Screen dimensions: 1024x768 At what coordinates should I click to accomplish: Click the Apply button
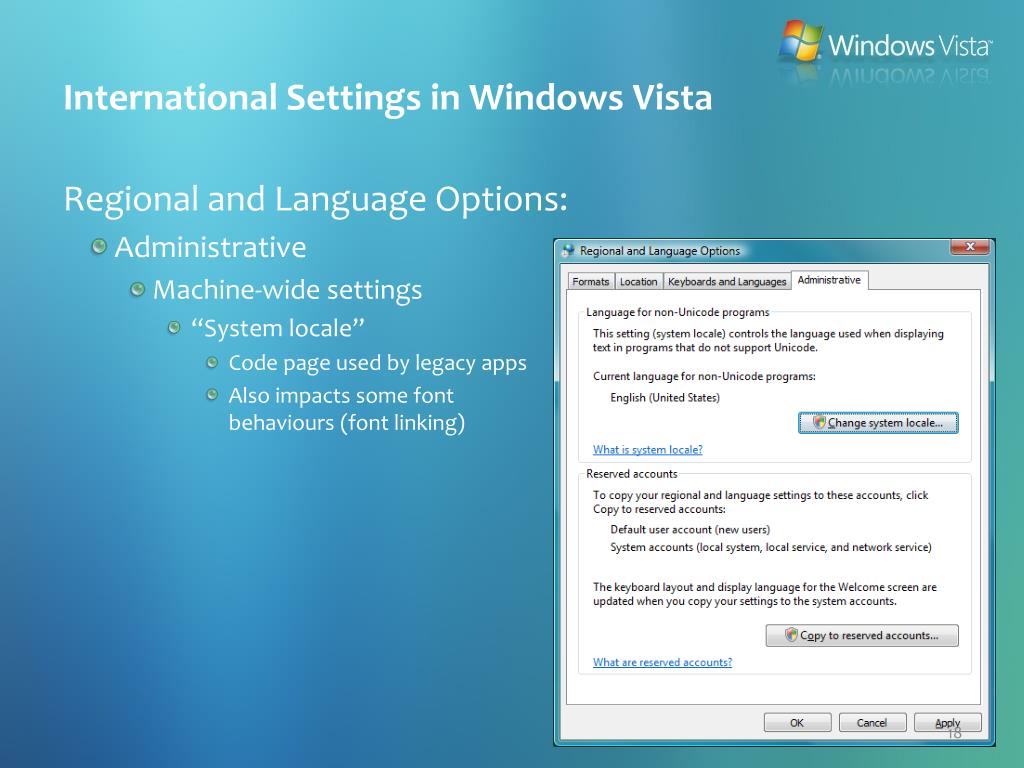[x=947, y=723]
